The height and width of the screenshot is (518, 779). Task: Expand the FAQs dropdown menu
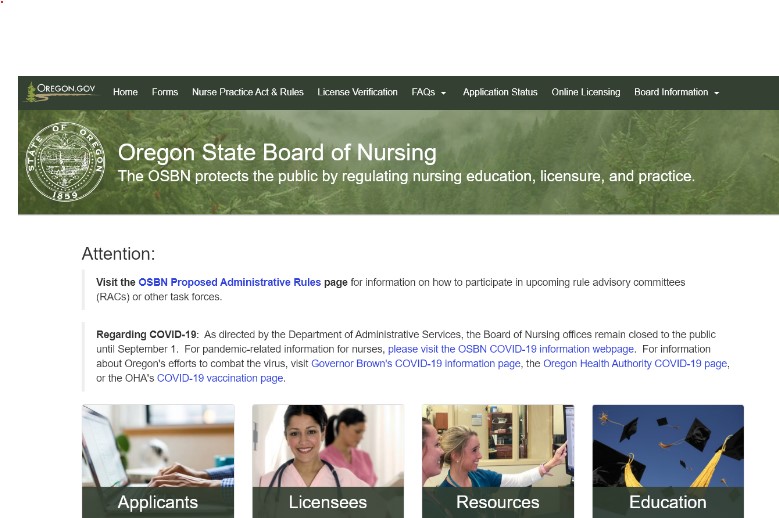tap(429, 92)
